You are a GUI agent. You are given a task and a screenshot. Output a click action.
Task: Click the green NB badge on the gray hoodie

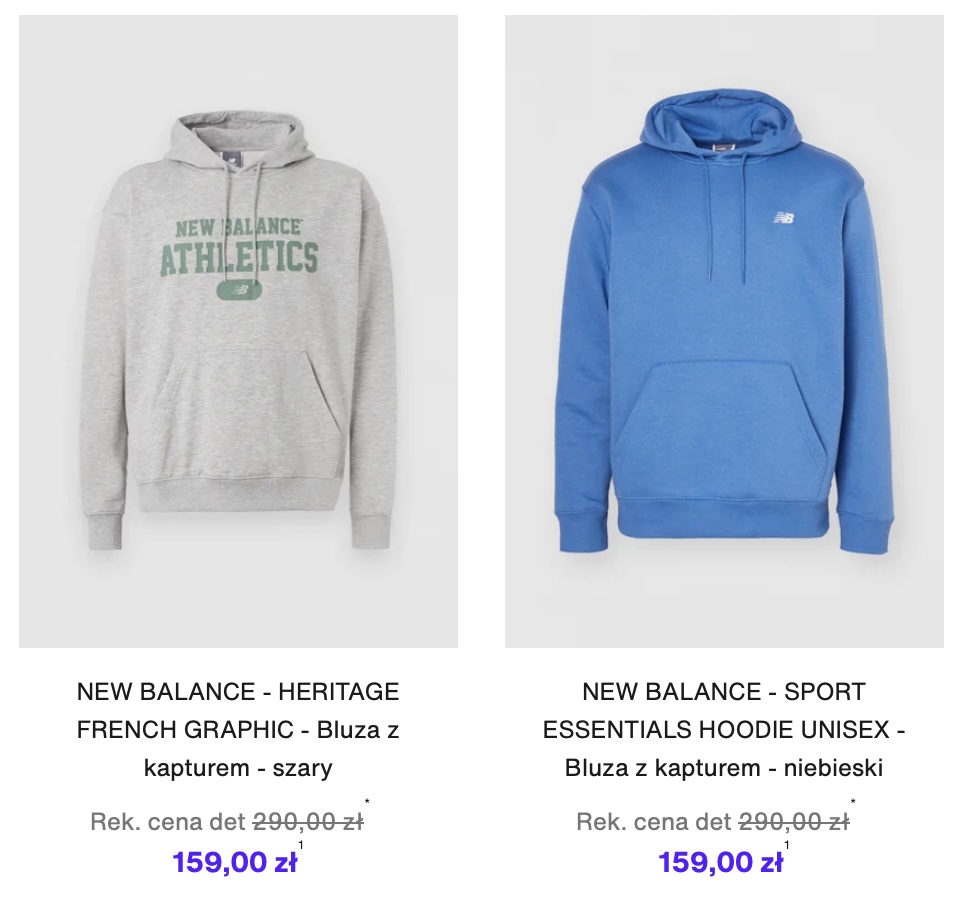point(238,290)
